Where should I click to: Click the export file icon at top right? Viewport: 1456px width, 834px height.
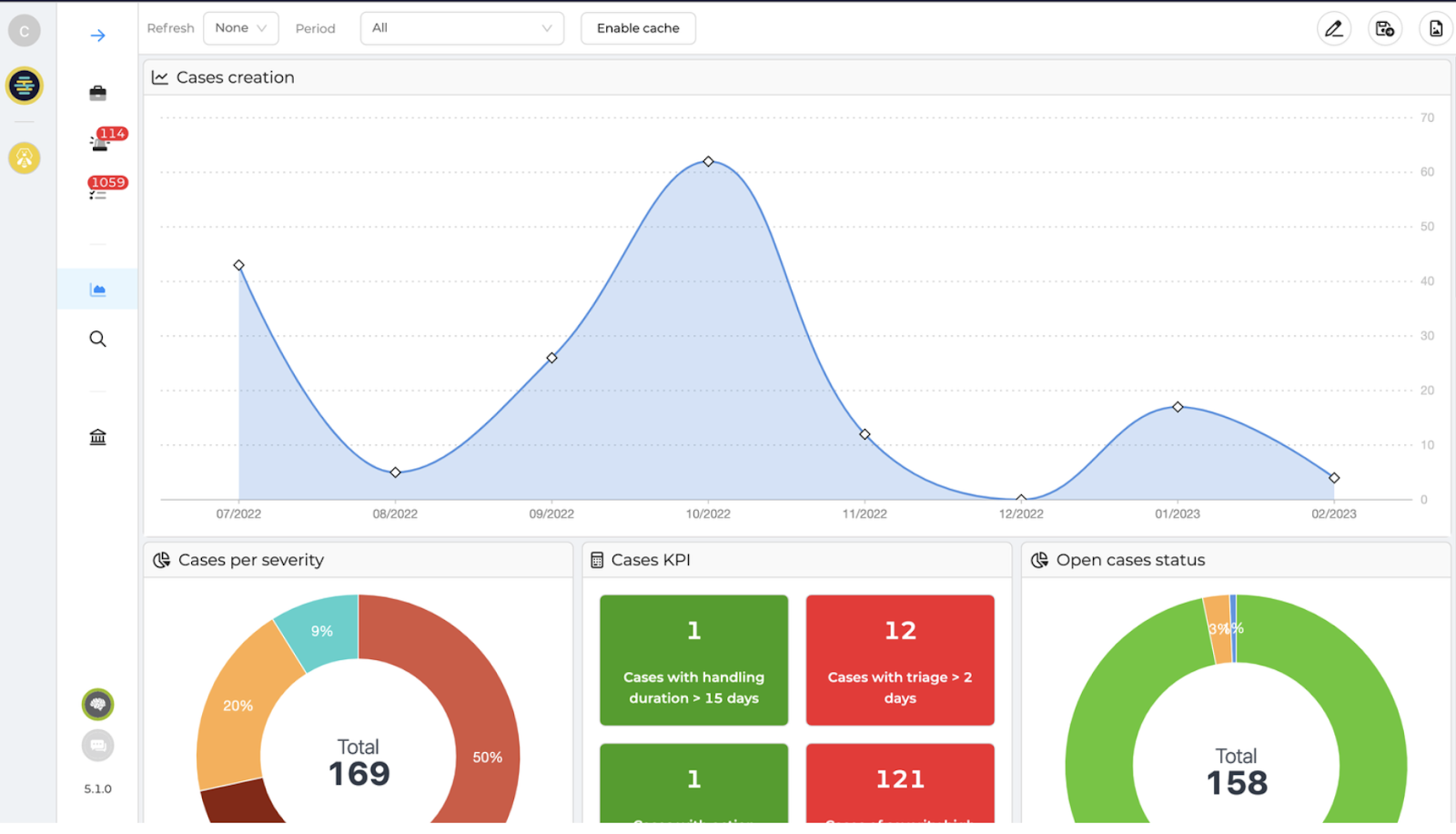(x=1435, y=29)
